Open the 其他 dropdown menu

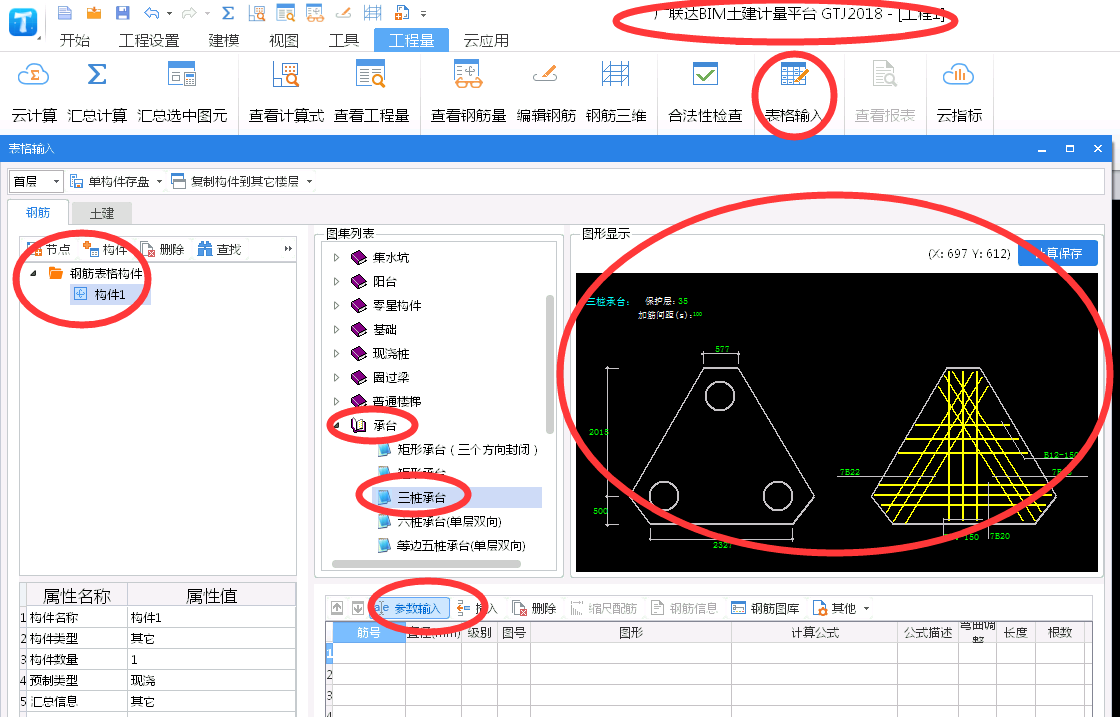coord(841,608)
